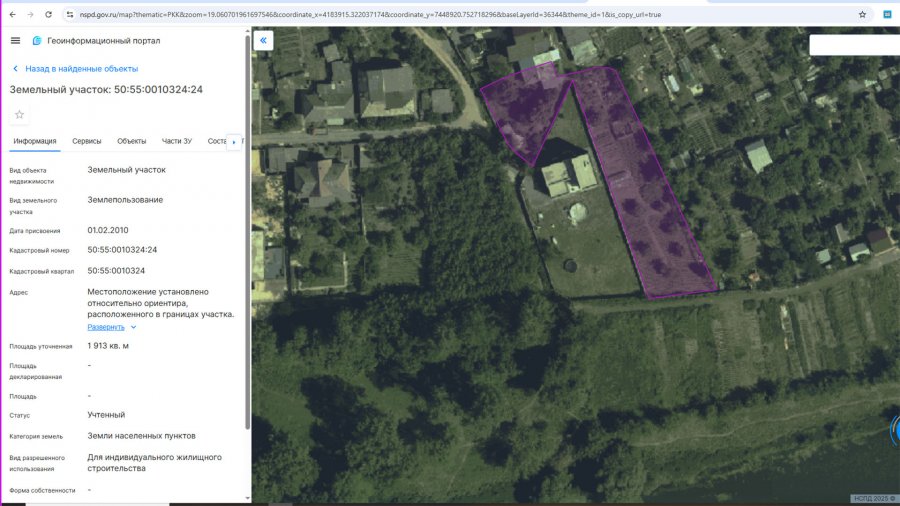Image resolution: width=900 pixels, height=506 pixels.
Task: Select the Части ЗУ tab
Action: tap(177, 141)
